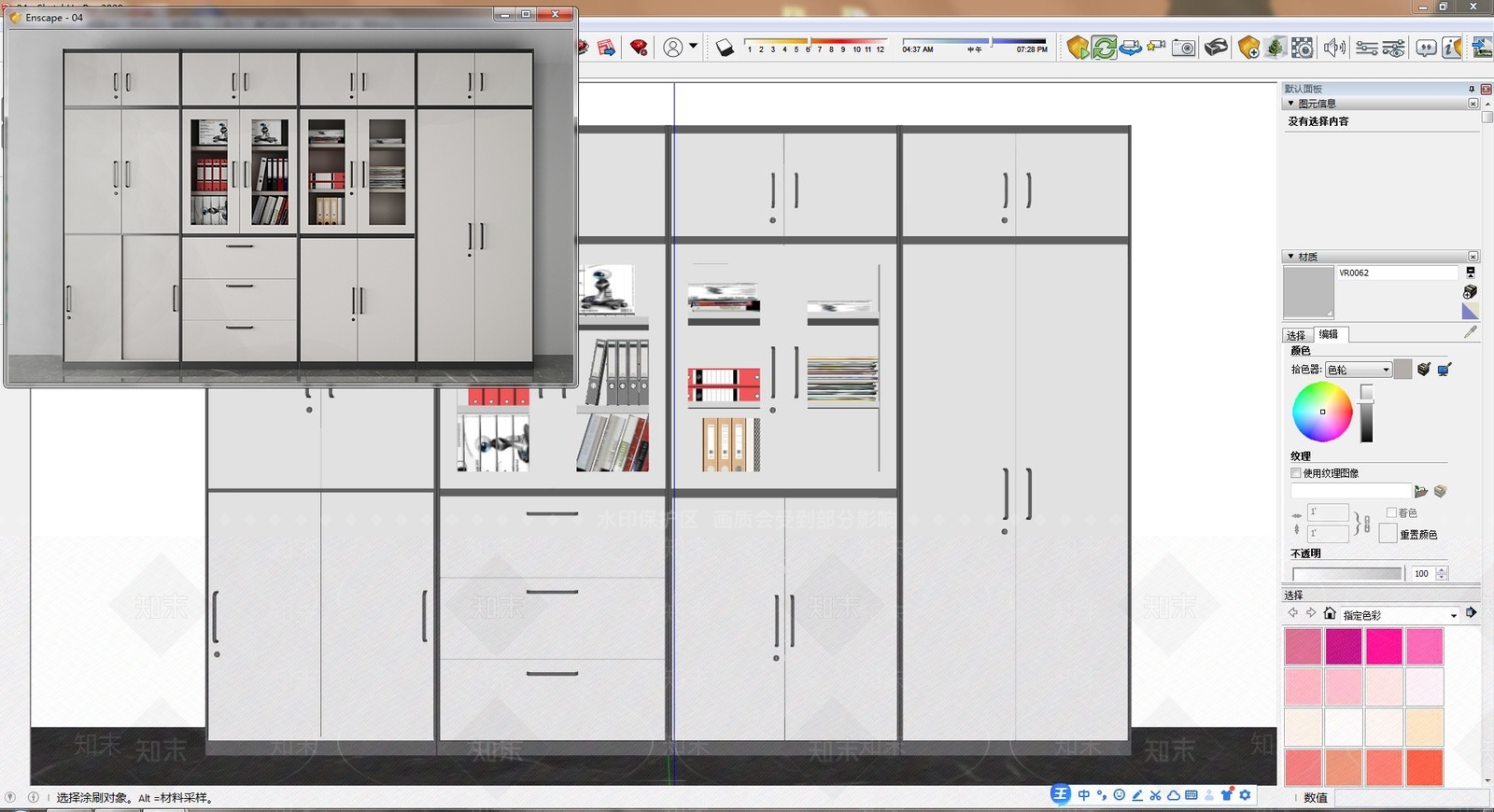Click Enscape synchronize views camera icon

pos(1130,47)
